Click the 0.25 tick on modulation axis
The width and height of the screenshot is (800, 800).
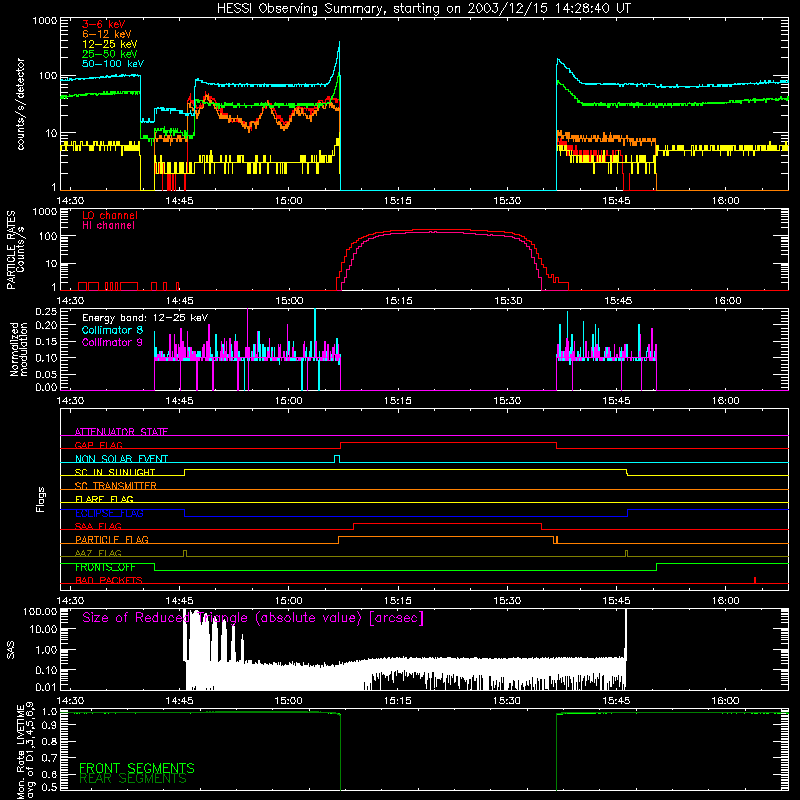click(x=46, y=311)
